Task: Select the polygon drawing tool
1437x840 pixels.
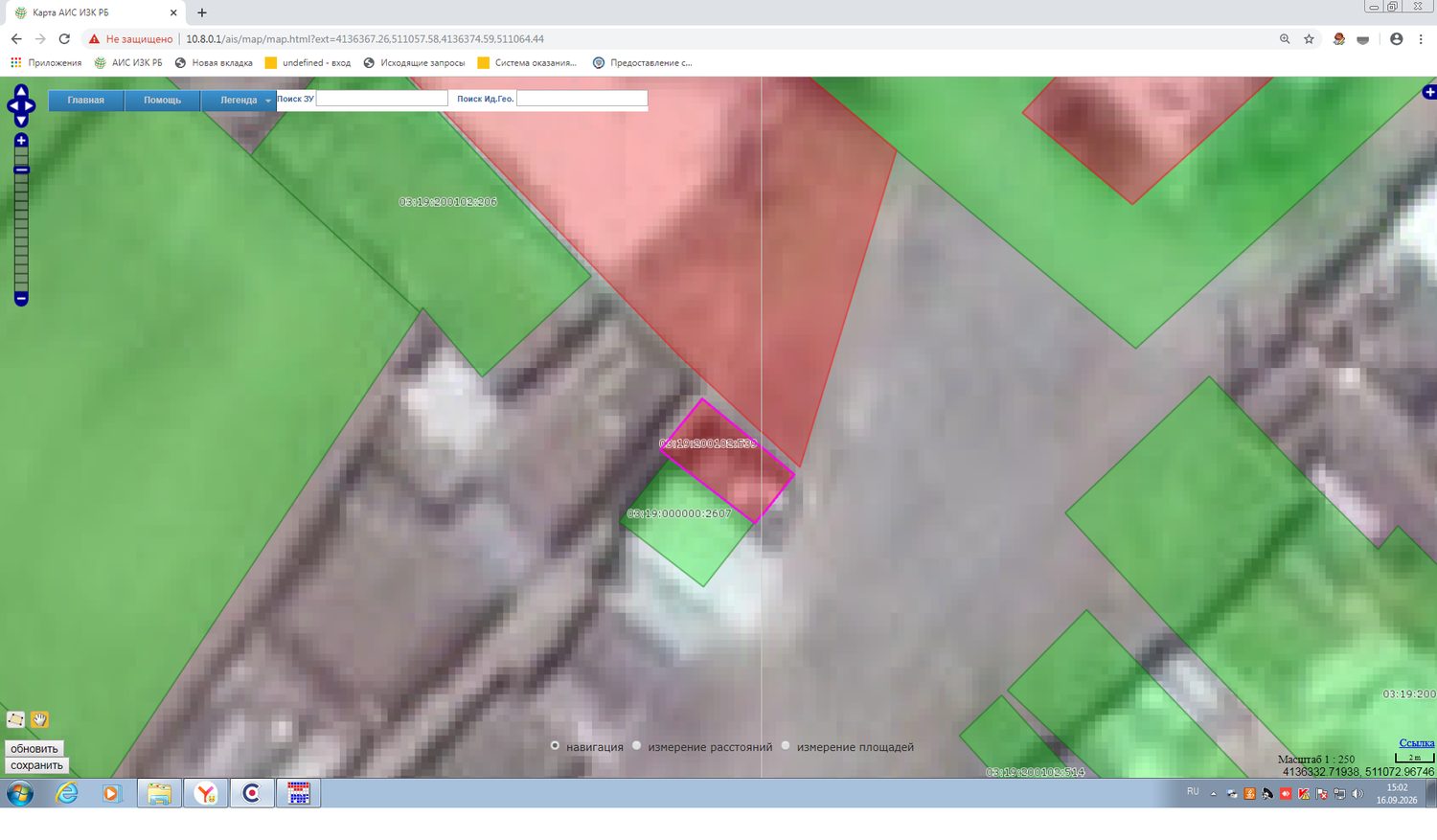Action: click(x=15, y=719)
